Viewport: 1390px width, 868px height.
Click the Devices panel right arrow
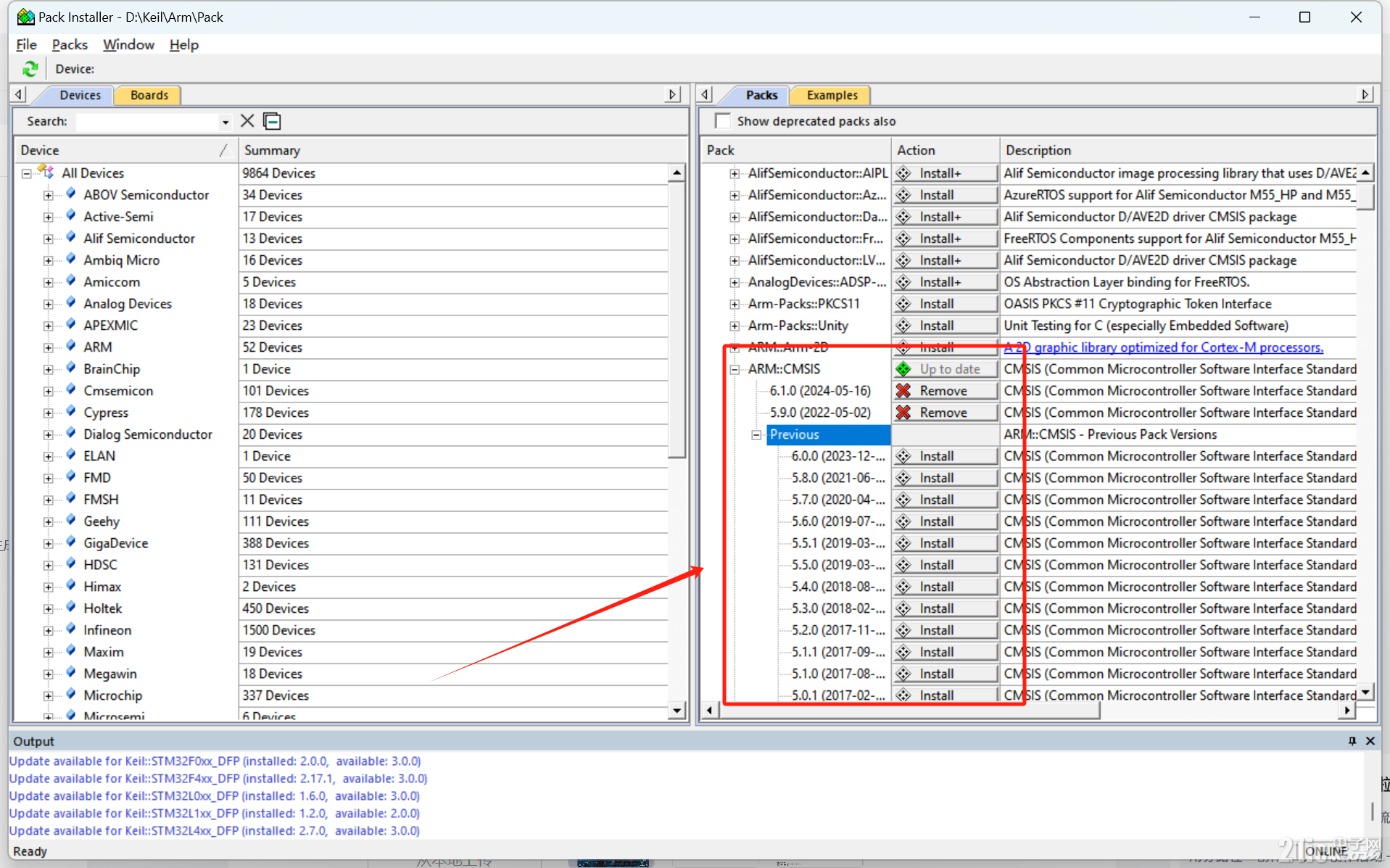(x=673, y=95)
